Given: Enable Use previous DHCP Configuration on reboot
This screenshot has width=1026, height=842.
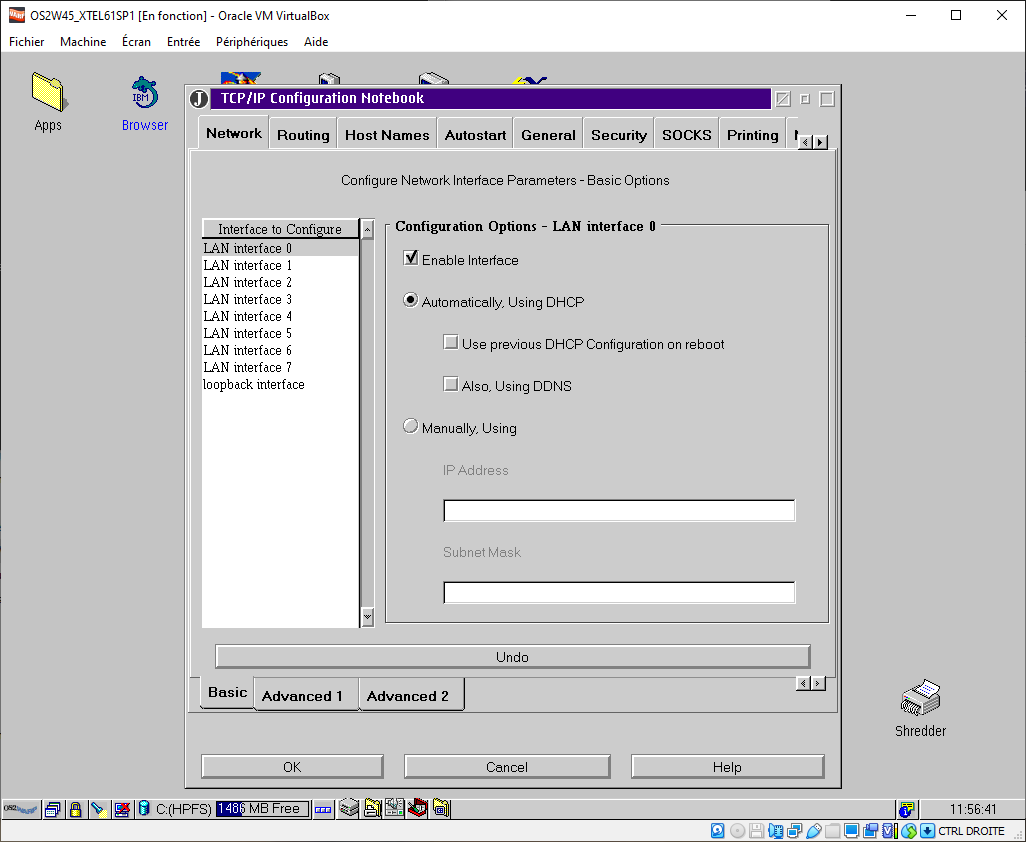Looking at the screenshot, I should pos(450,343).
